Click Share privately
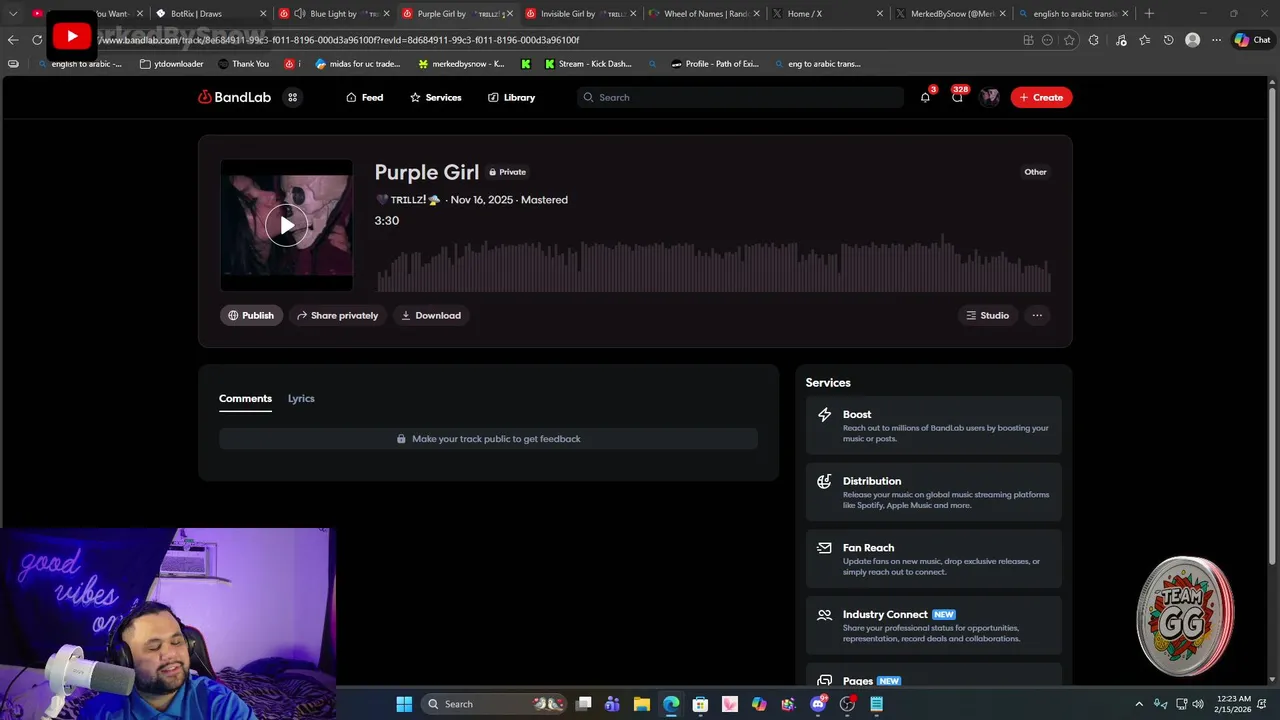Viewport: 1280px width, 720px height. (x=337, y=315)
